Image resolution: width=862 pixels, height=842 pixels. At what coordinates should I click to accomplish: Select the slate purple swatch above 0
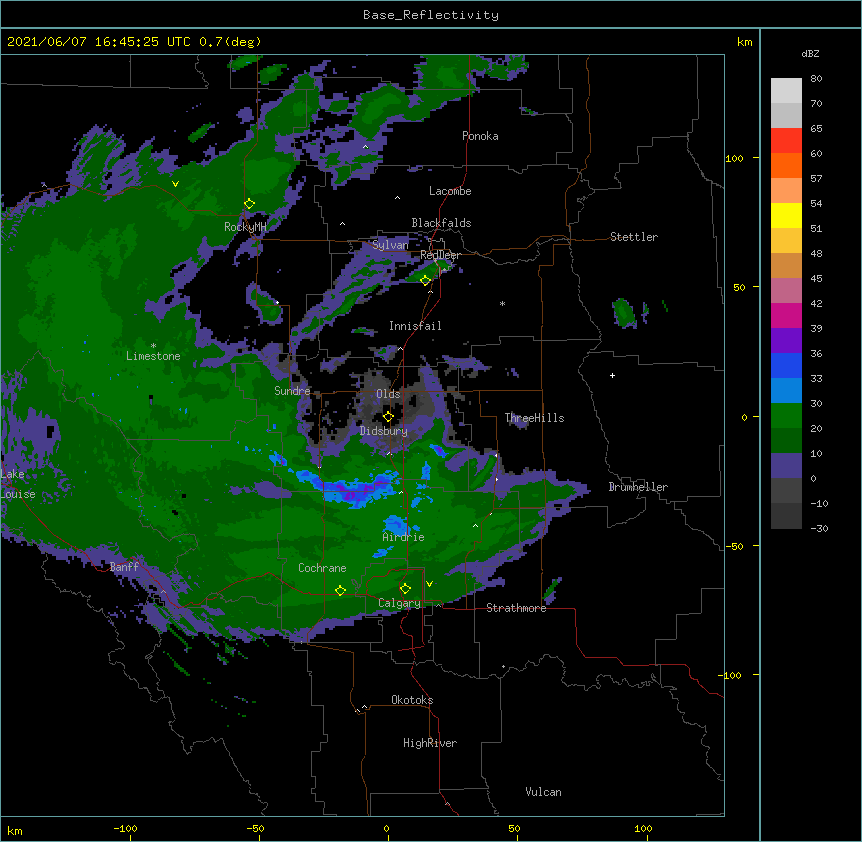[786, 466]
